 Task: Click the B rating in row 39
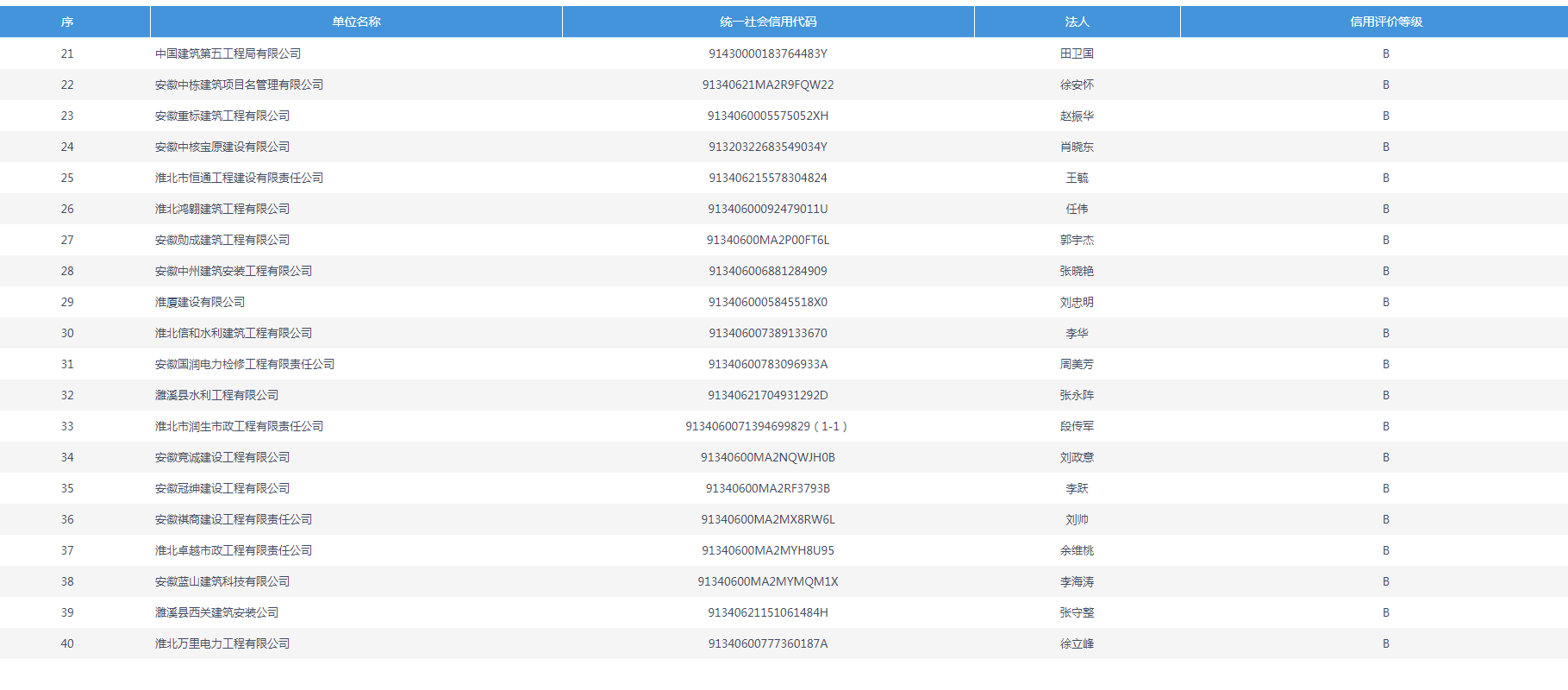coord(1385,612)
